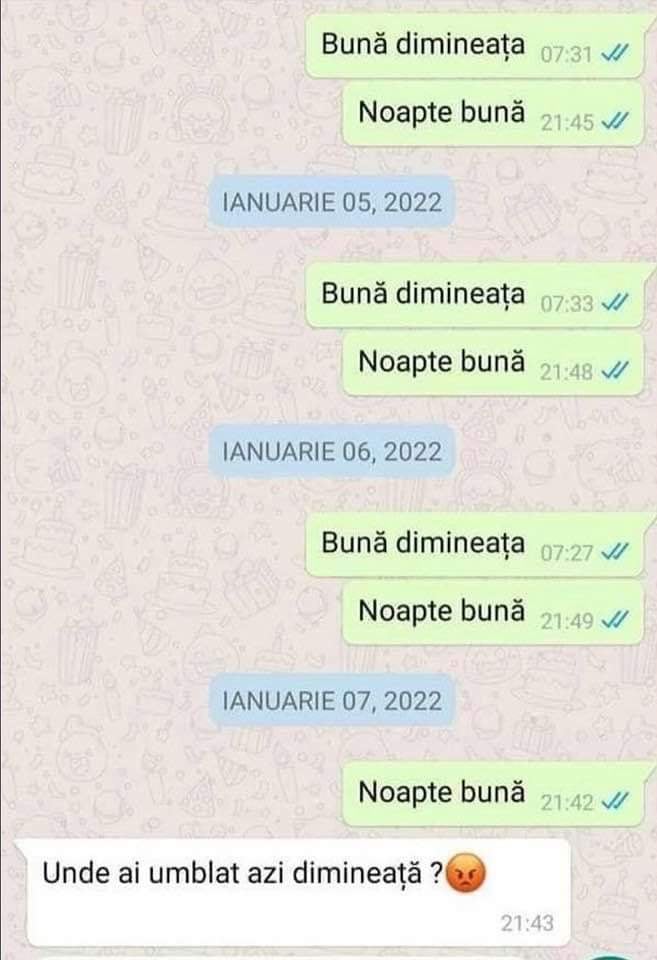
Task: Tap blue ticks next to 21:42 timestamp
Action: tap(614, 801)
